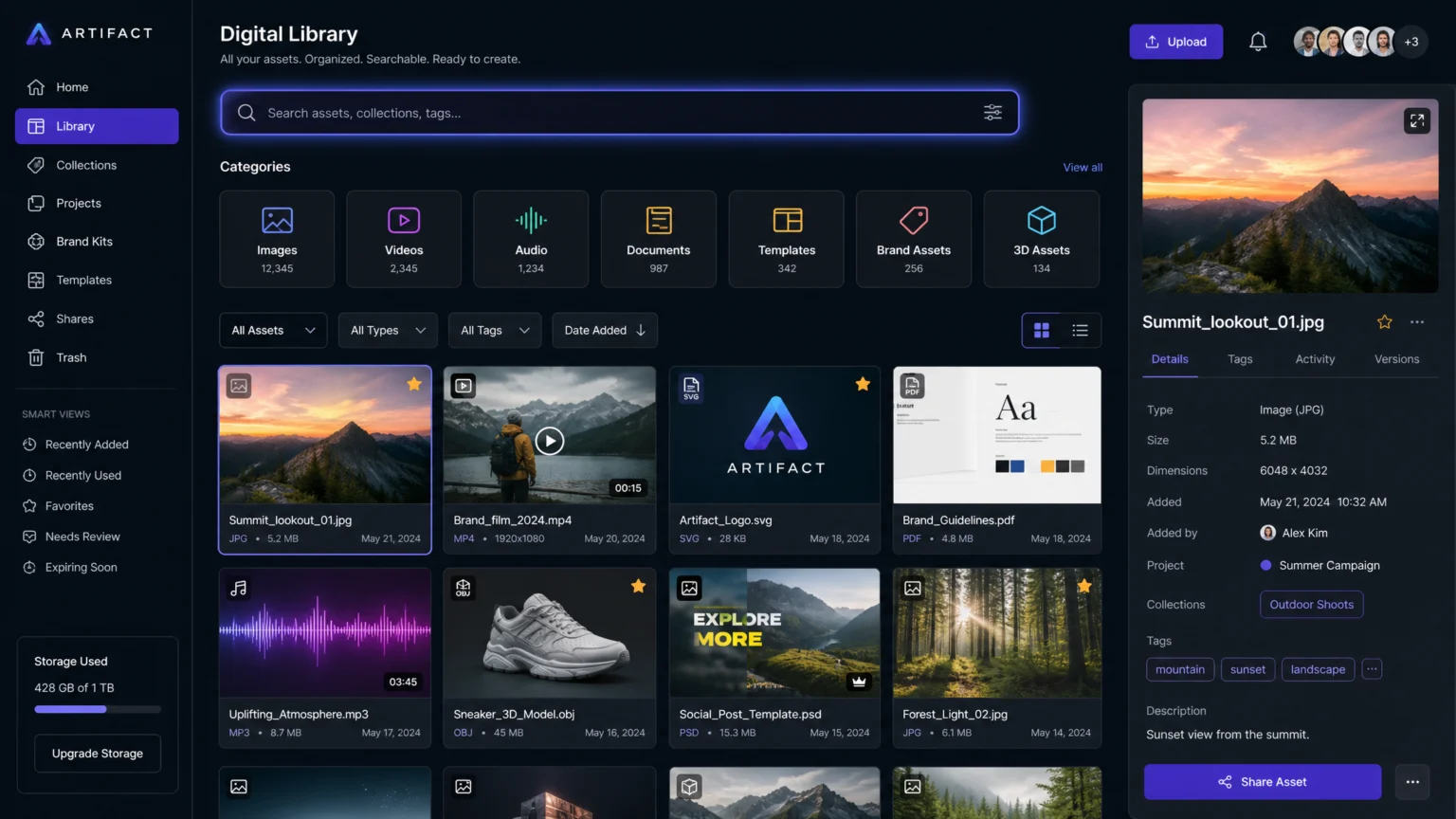Screen dimensions: 1456x819
Task: Switch to the Tags tab
Action: click(x=1240, y=359)
